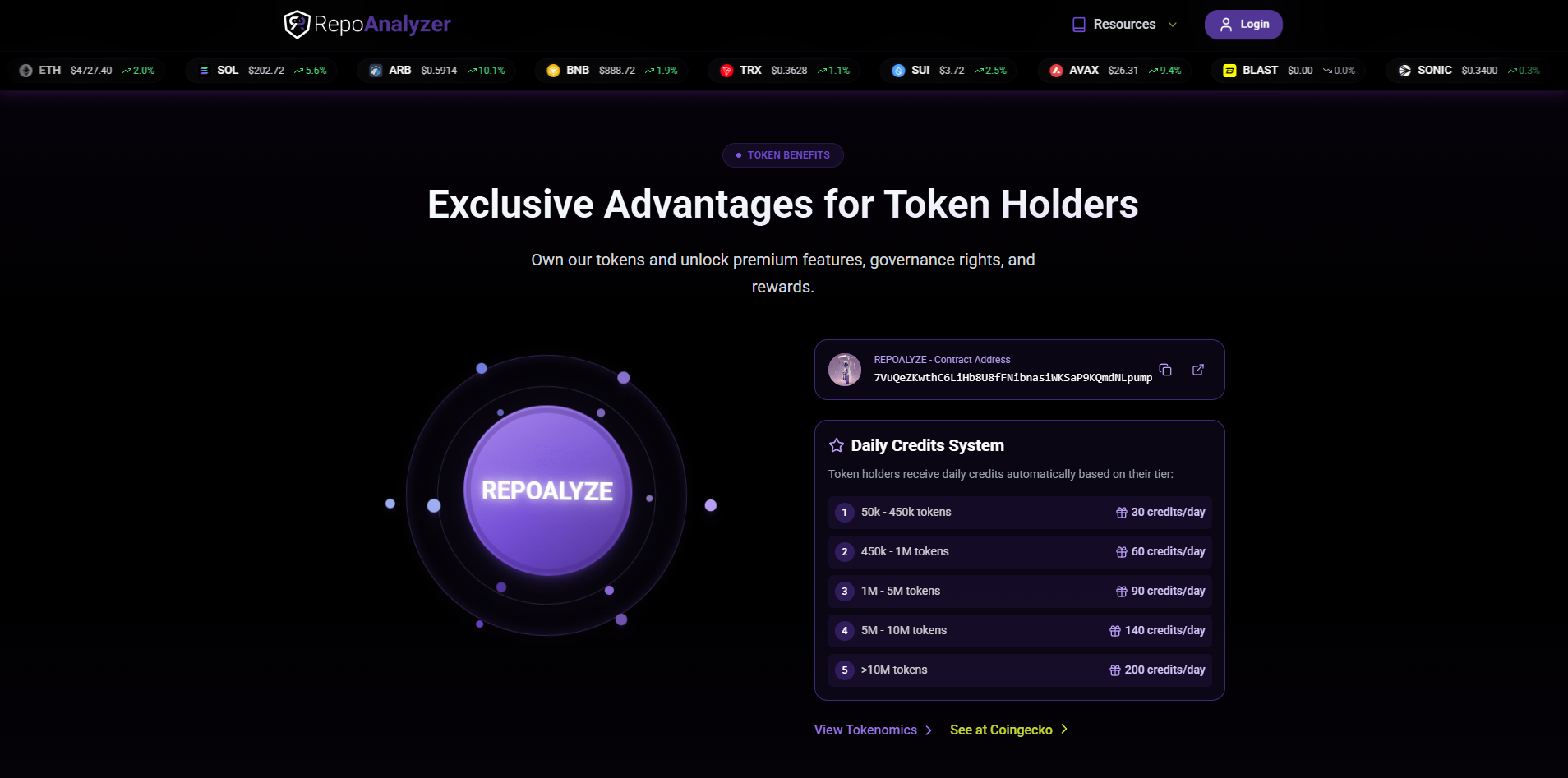Expand the Resources dropdown menu
This screenshot has width=1568, height=778.
click(1124, 25)
